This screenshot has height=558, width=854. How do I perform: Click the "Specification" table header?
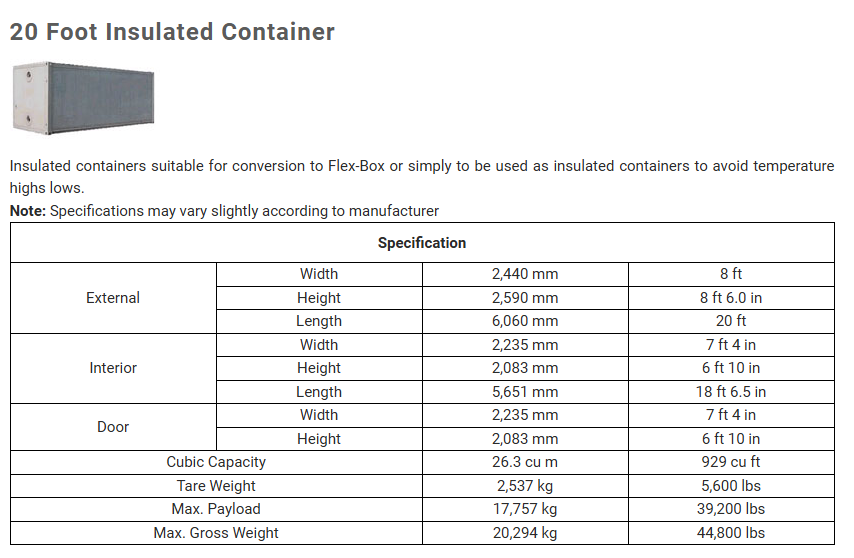coord(422,243)
